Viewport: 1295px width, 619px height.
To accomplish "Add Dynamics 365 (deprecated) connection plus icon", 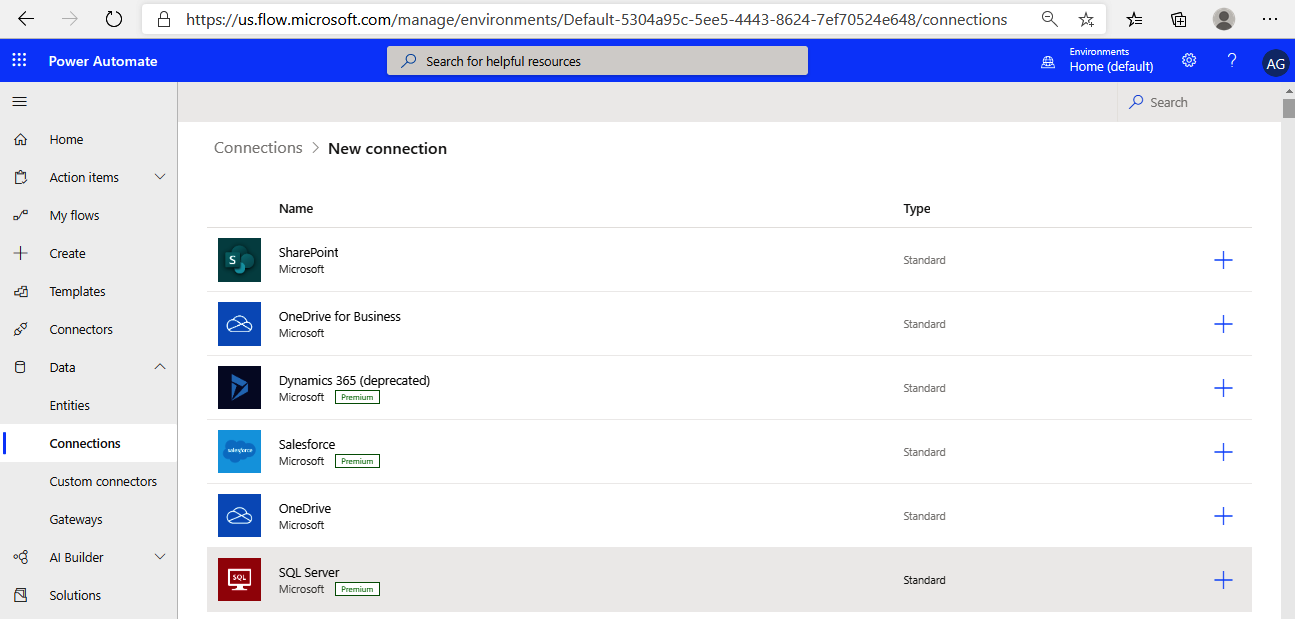I will coord(1223,388).
